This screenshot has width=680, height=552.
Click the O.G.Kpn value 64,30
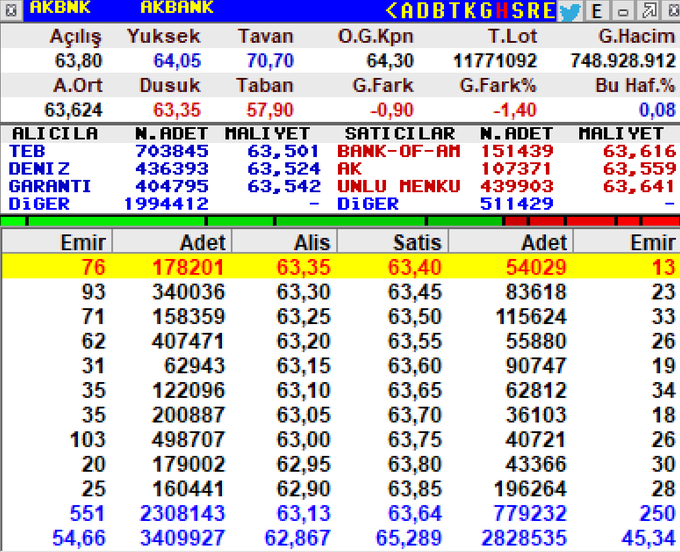(x=389, y=61)
